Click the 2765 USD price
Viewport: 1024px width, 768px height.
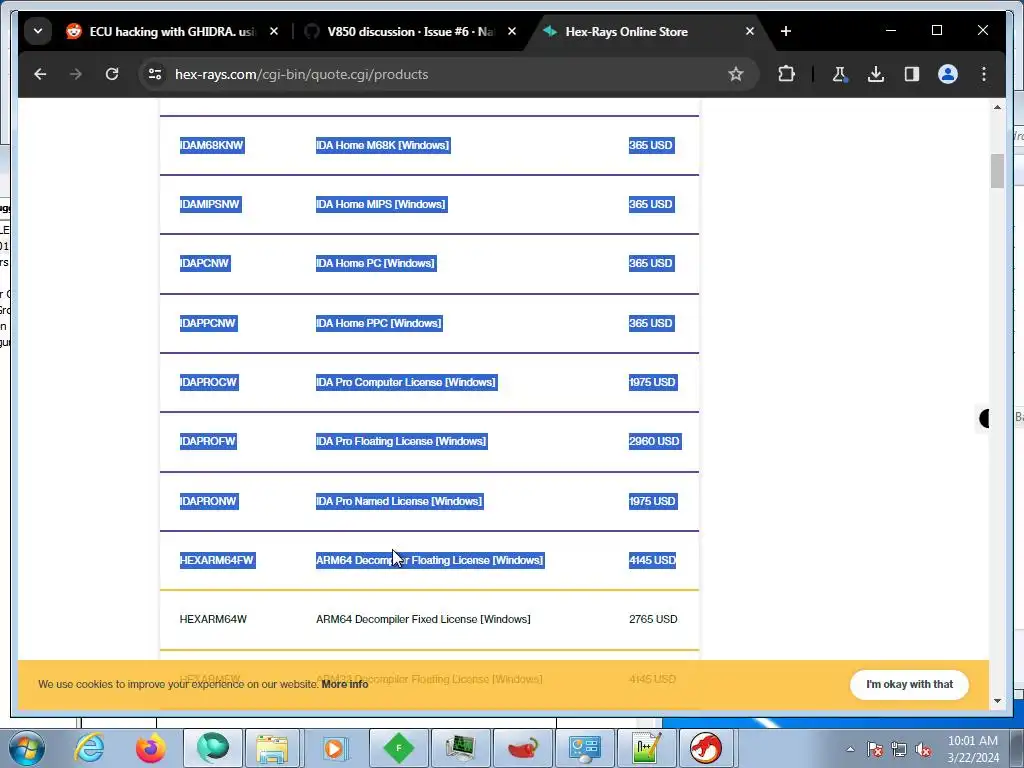tap(653, 619)
